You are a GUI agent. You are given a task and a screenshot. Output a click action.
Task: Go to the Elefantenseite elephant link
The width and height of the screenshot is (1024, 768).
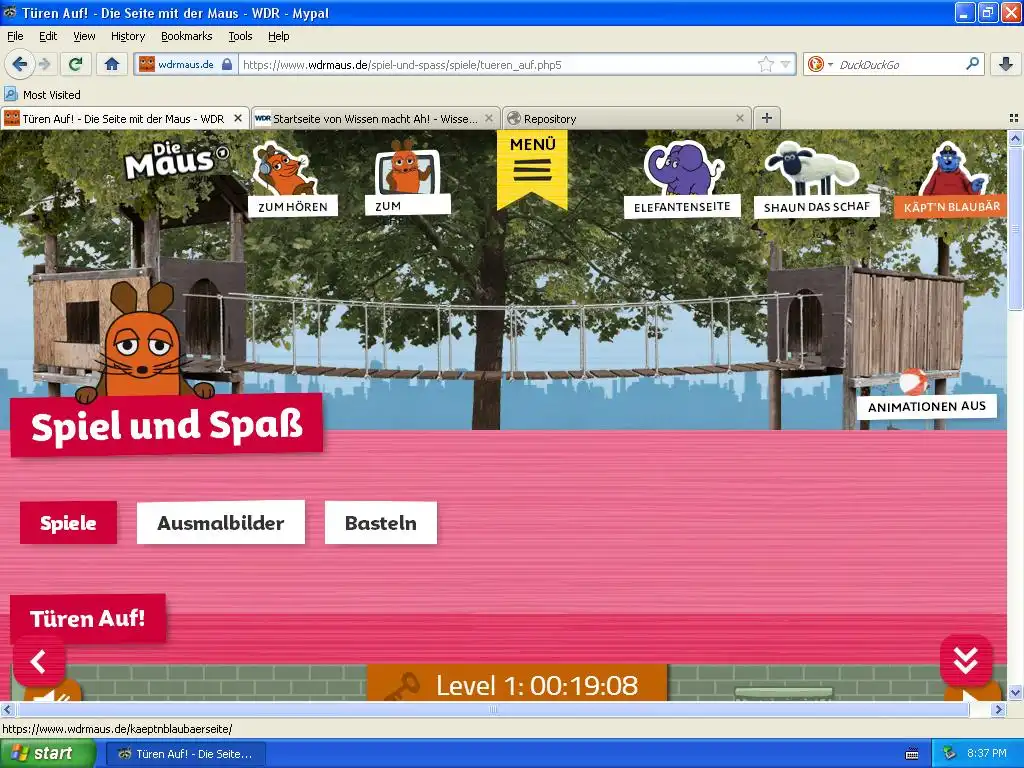tap(682, 178)
